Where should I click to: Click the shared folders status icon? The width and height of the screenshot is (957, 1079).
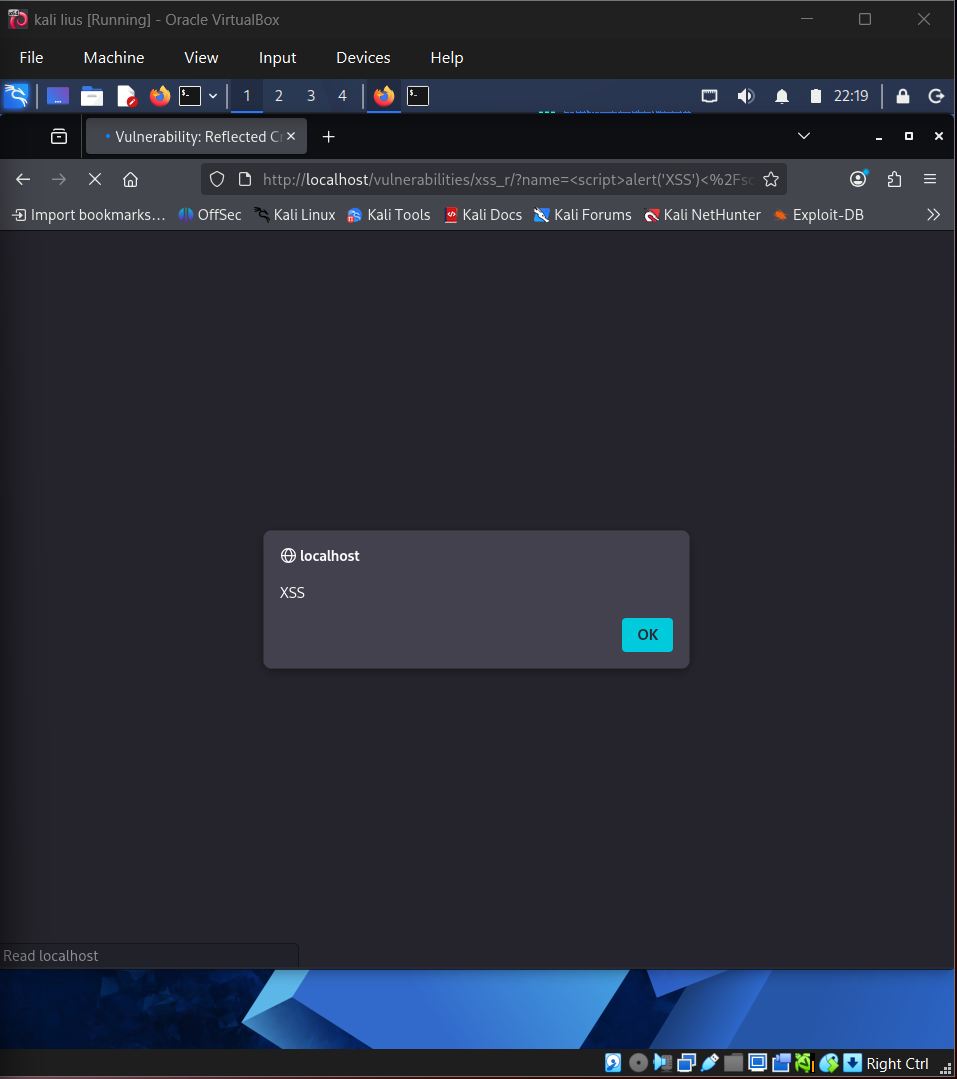tap(733, 1063)
